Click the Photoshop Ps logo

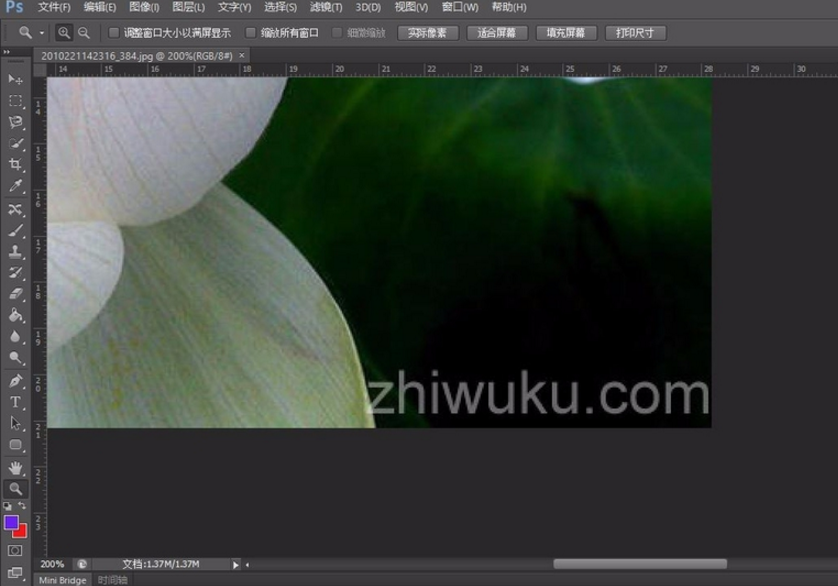14,7
